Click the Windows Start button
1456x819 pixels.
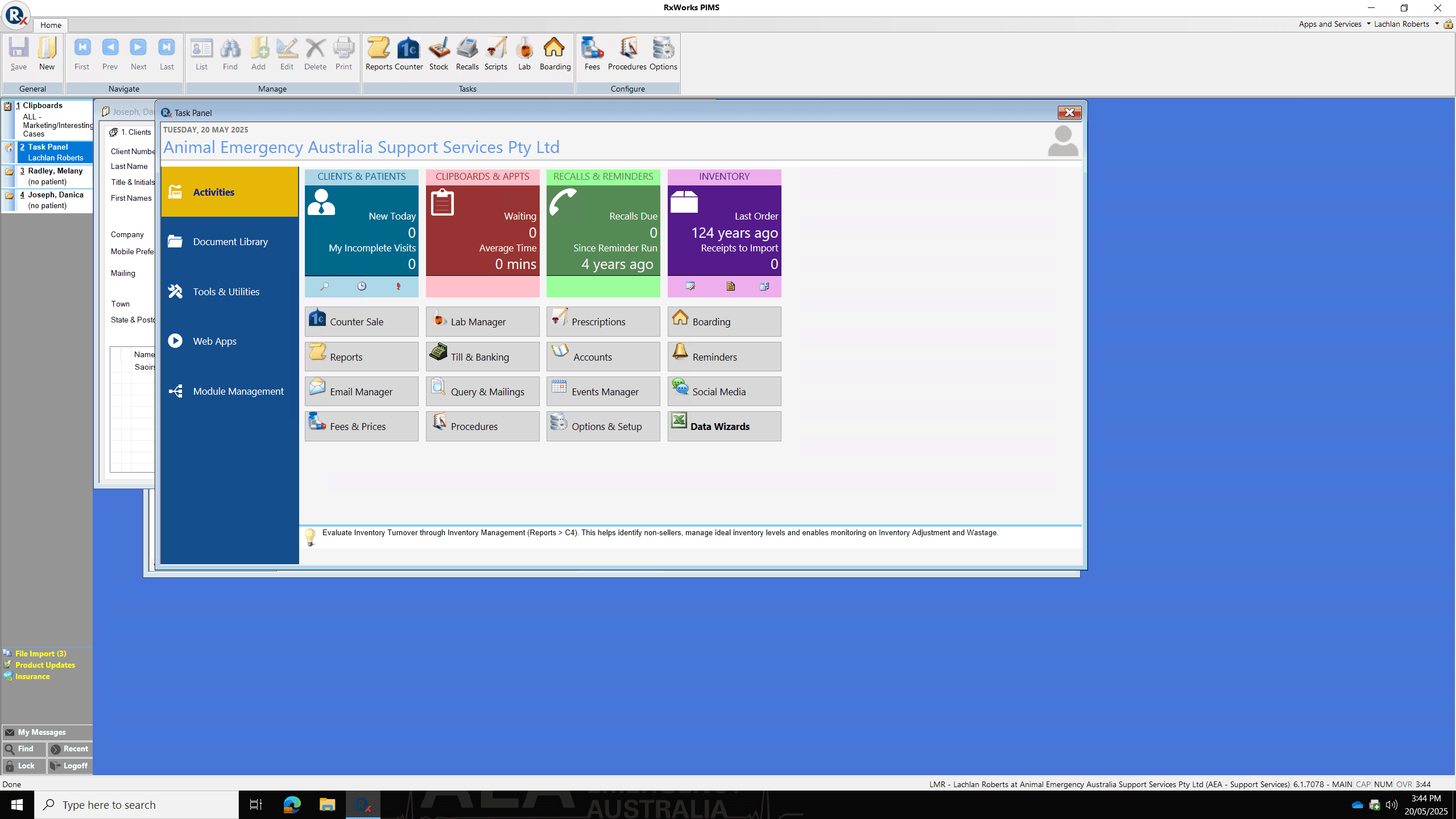(x=17, y=805)
